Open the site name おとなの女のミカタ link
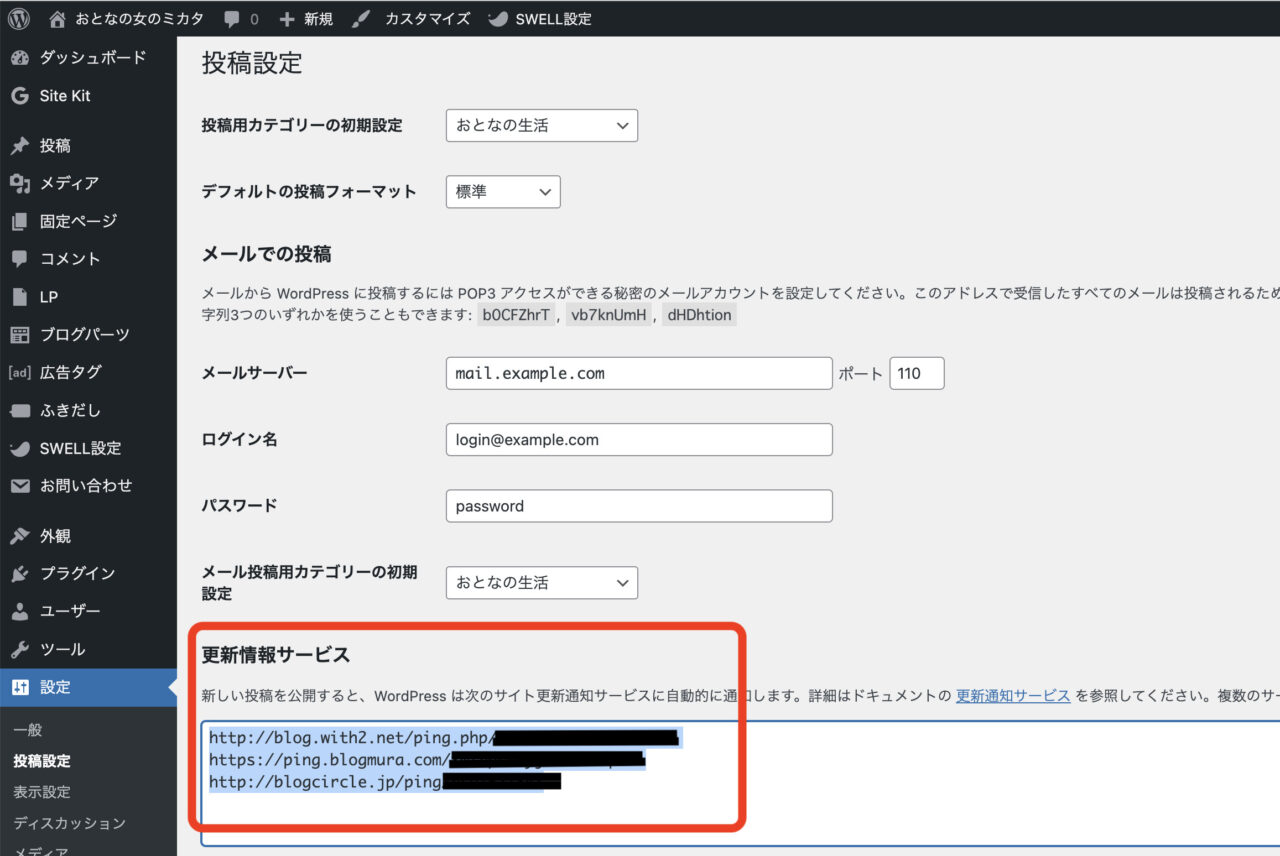The height and width of the screenshot is (856, 1280). (x=140, y=19)
